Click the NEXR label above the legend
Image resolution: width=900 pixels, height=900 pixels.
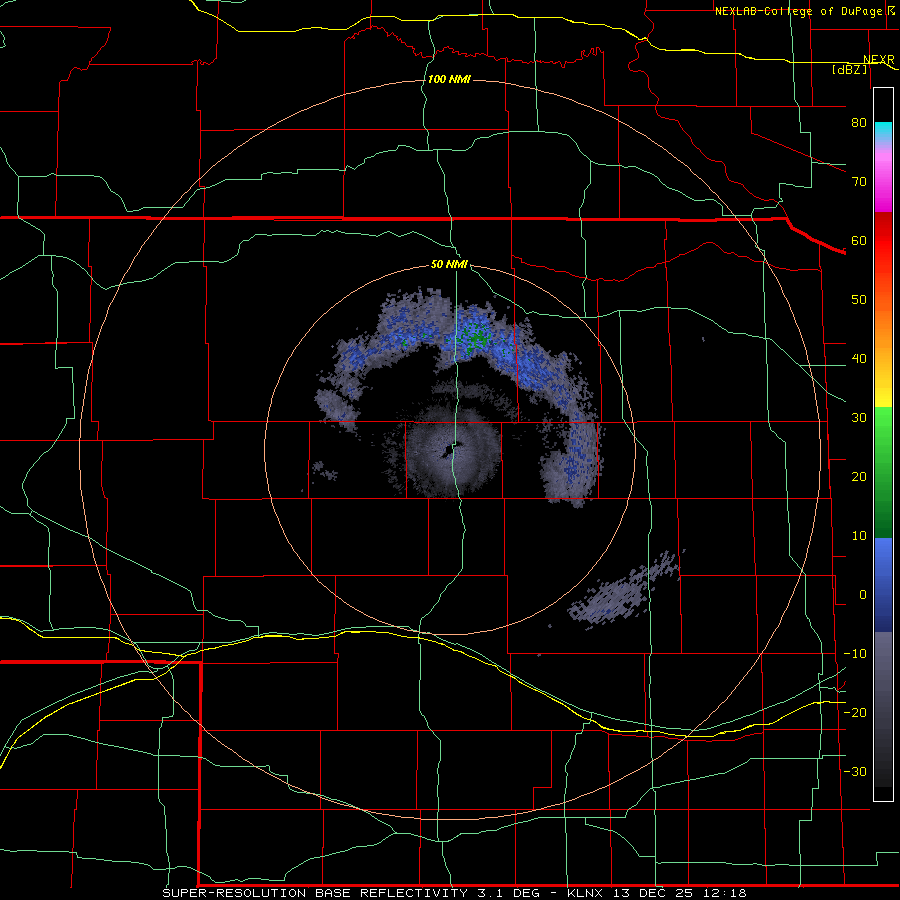click(x=878, y=59)
